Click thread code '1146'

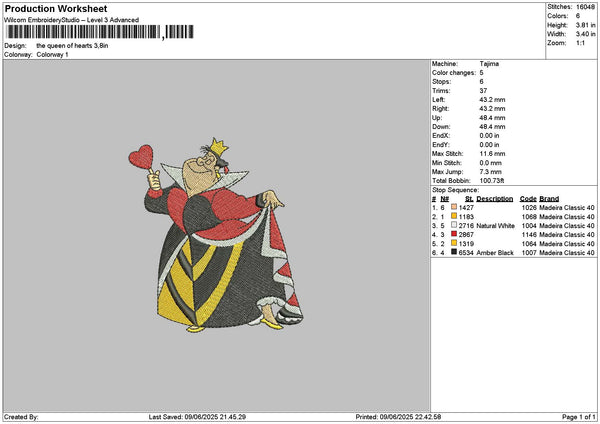tap(529, 235)
